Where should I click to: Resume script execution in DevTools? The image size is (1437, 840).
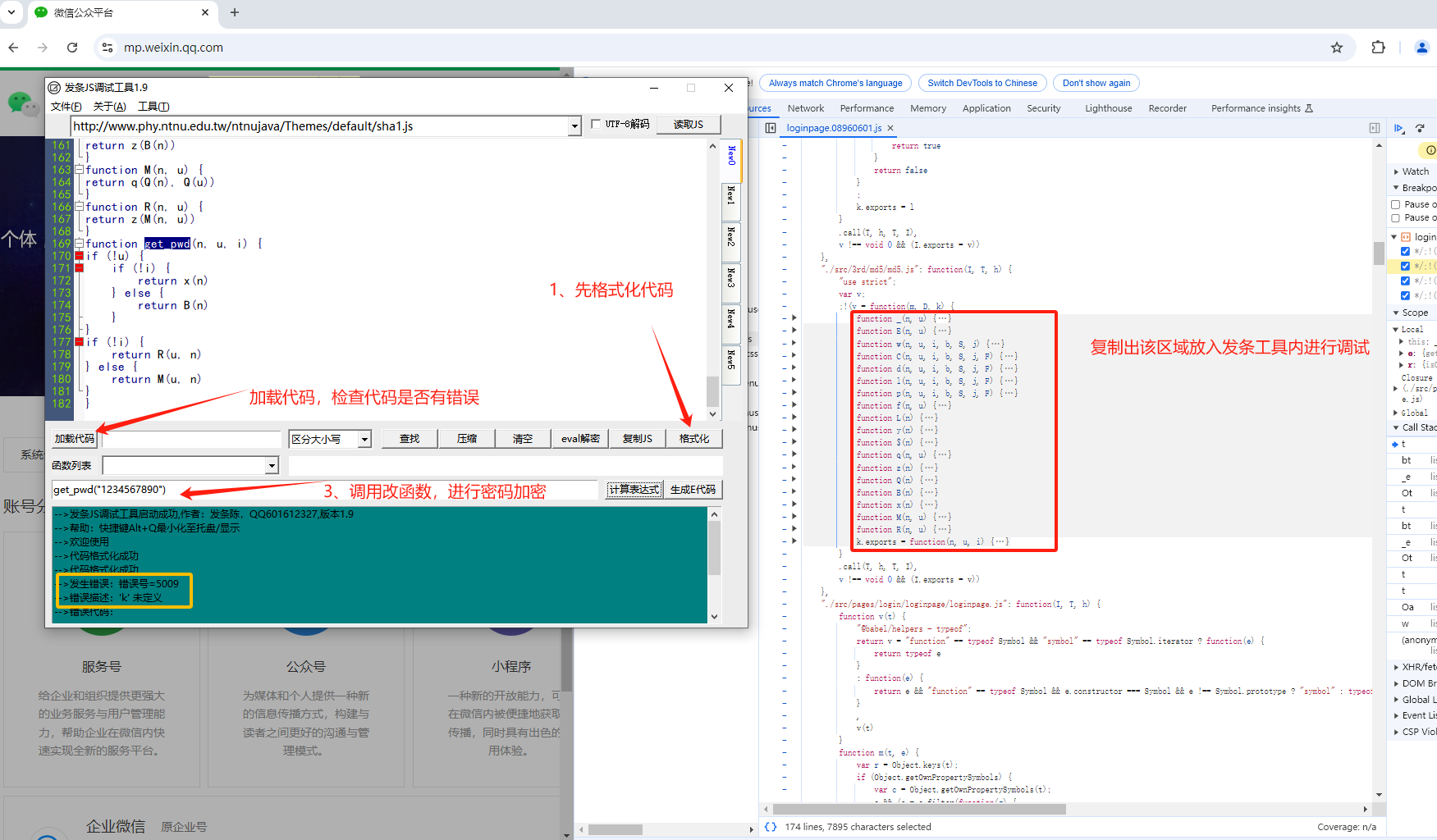[1399, 128]
